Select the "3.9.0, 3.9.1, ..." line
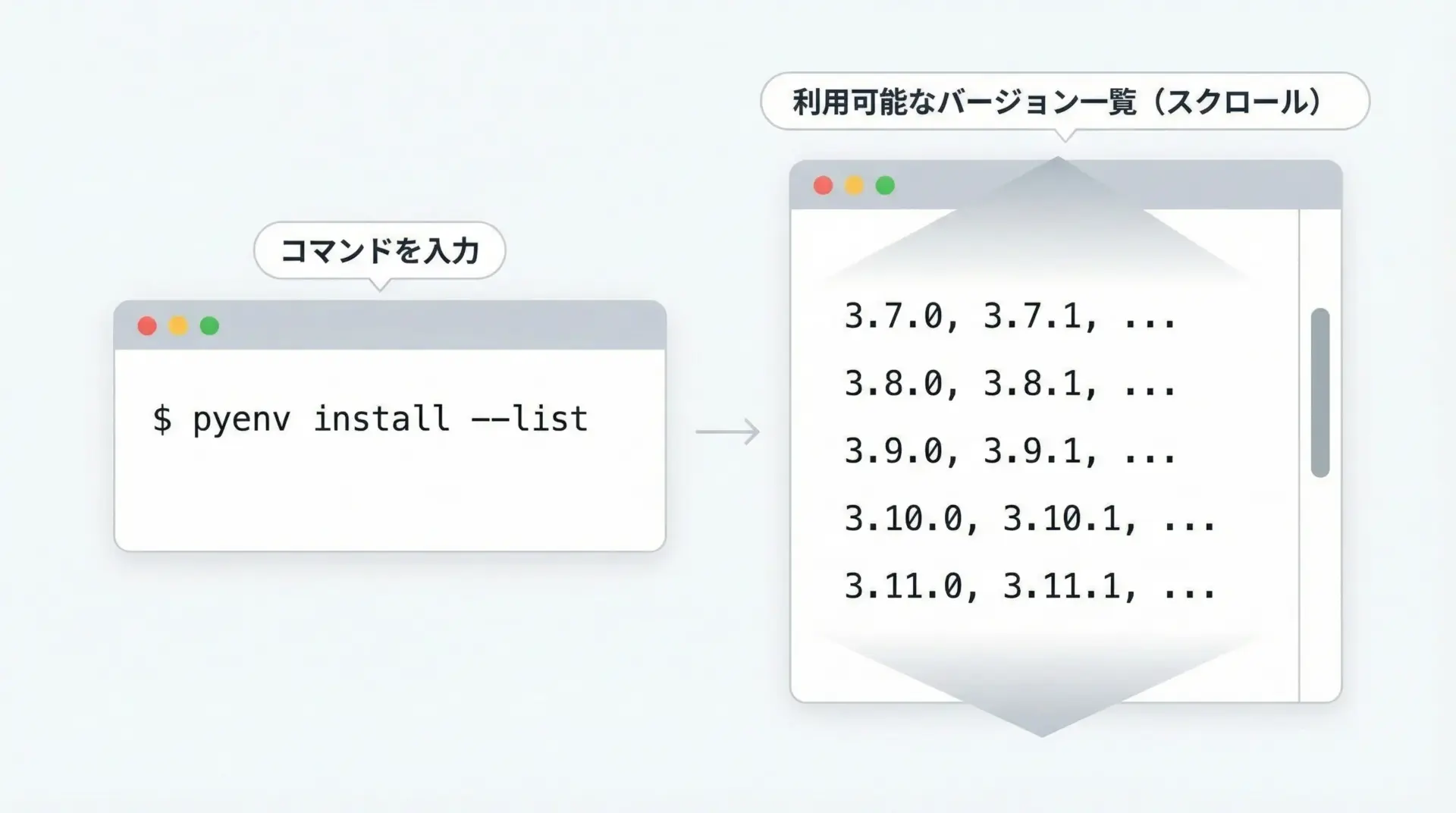The image size is (1456, 813). 1010,451
